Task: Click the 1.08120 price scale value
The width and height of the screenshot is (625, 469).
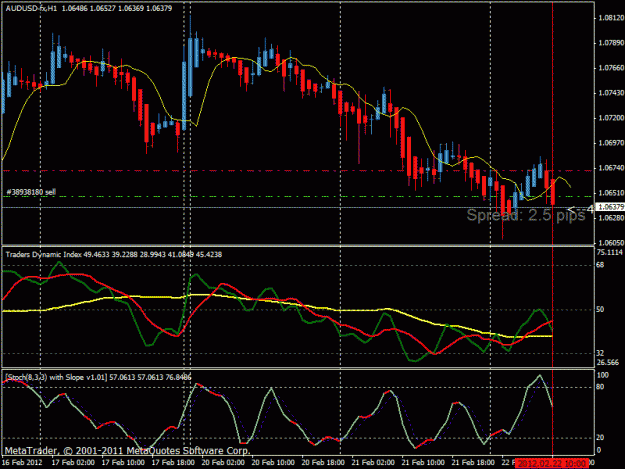Action: point(611,18)
